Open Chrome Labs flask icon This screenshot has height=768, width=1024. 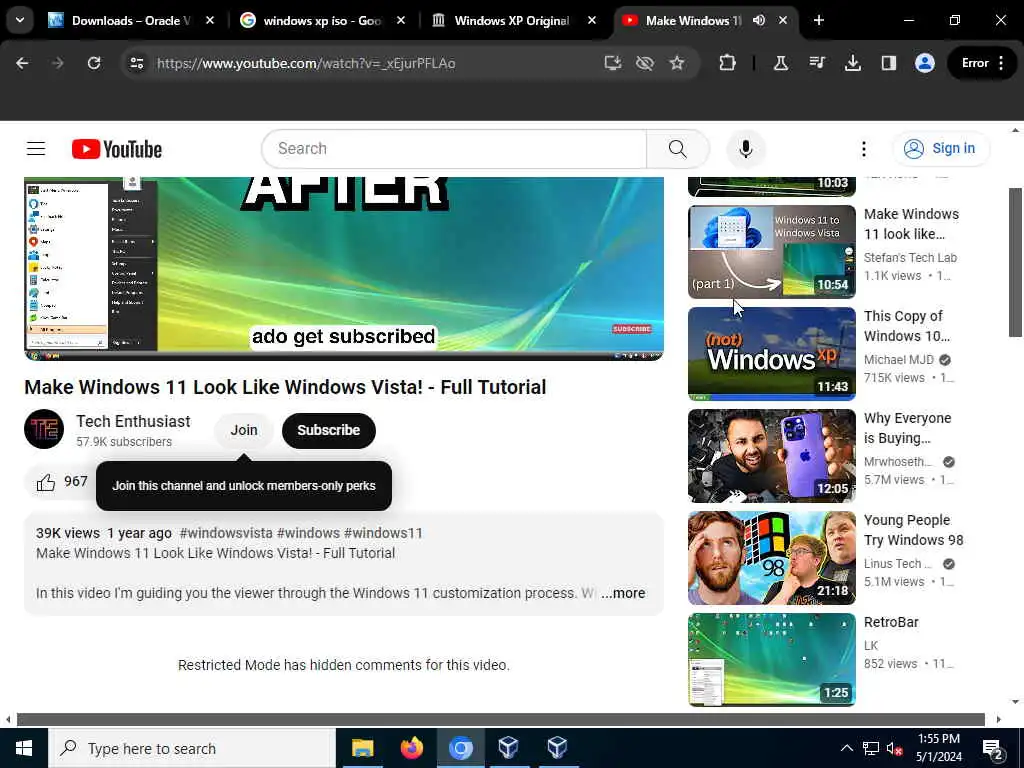pos(780,63)
